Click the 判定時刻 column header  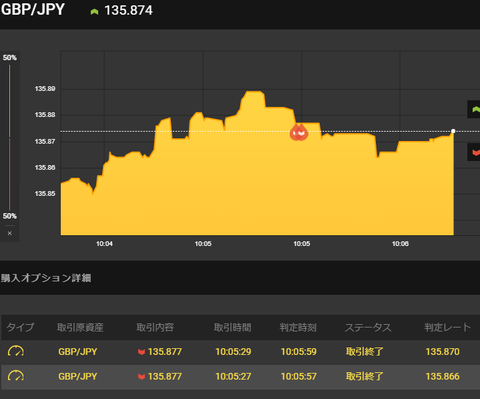pos(298,327)
